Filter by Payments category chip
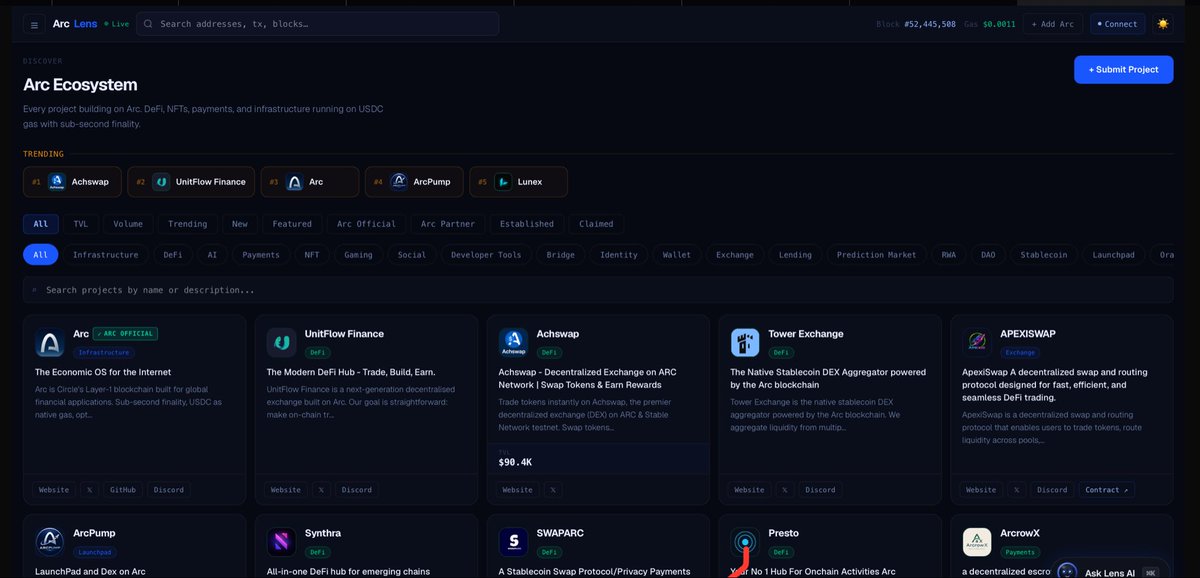Viewport: 1200px width, 578px height. 261,255
